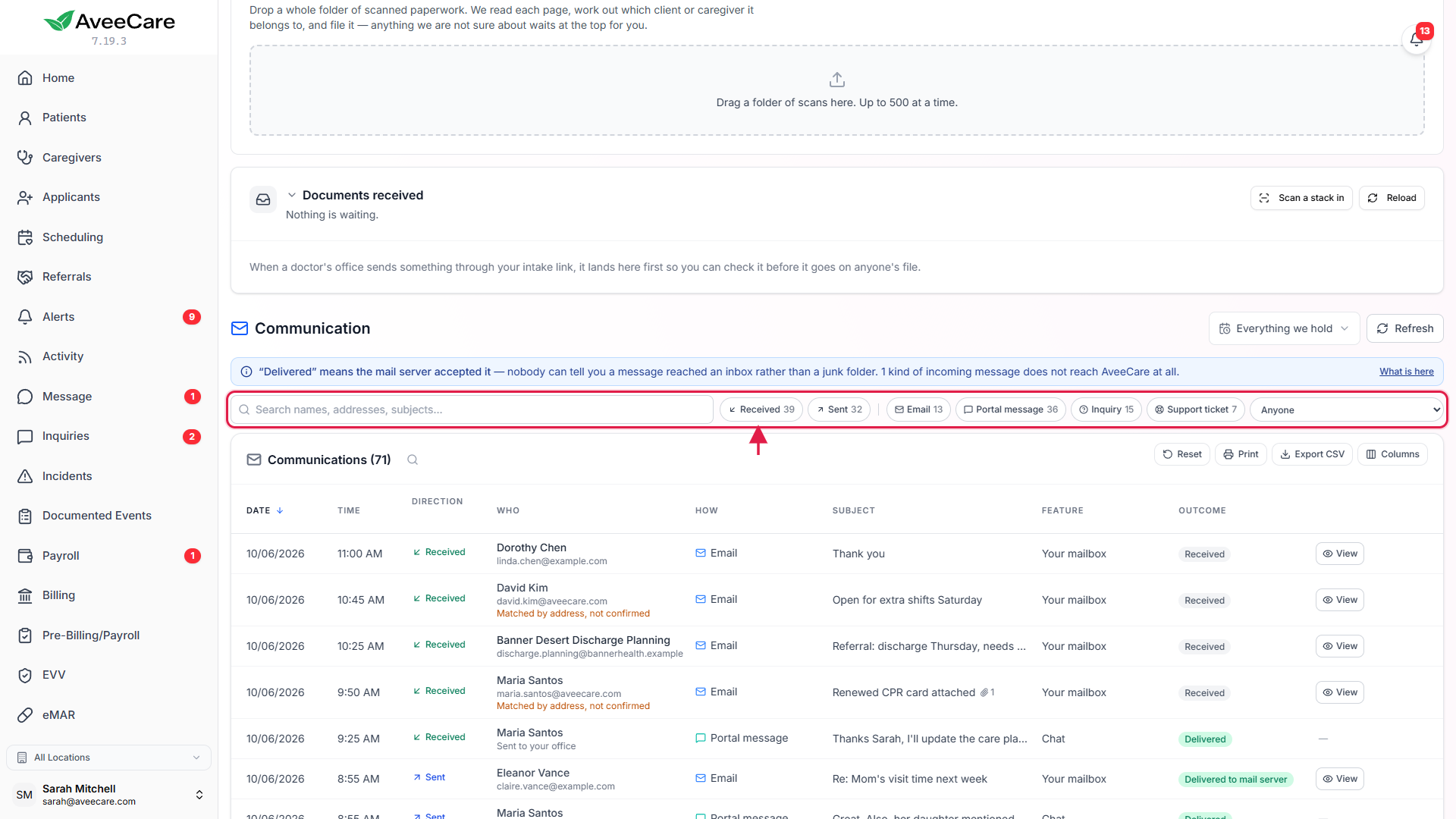Click the Subject column header
This screenshot has height=819, width=1456.
tap(853, 510)
